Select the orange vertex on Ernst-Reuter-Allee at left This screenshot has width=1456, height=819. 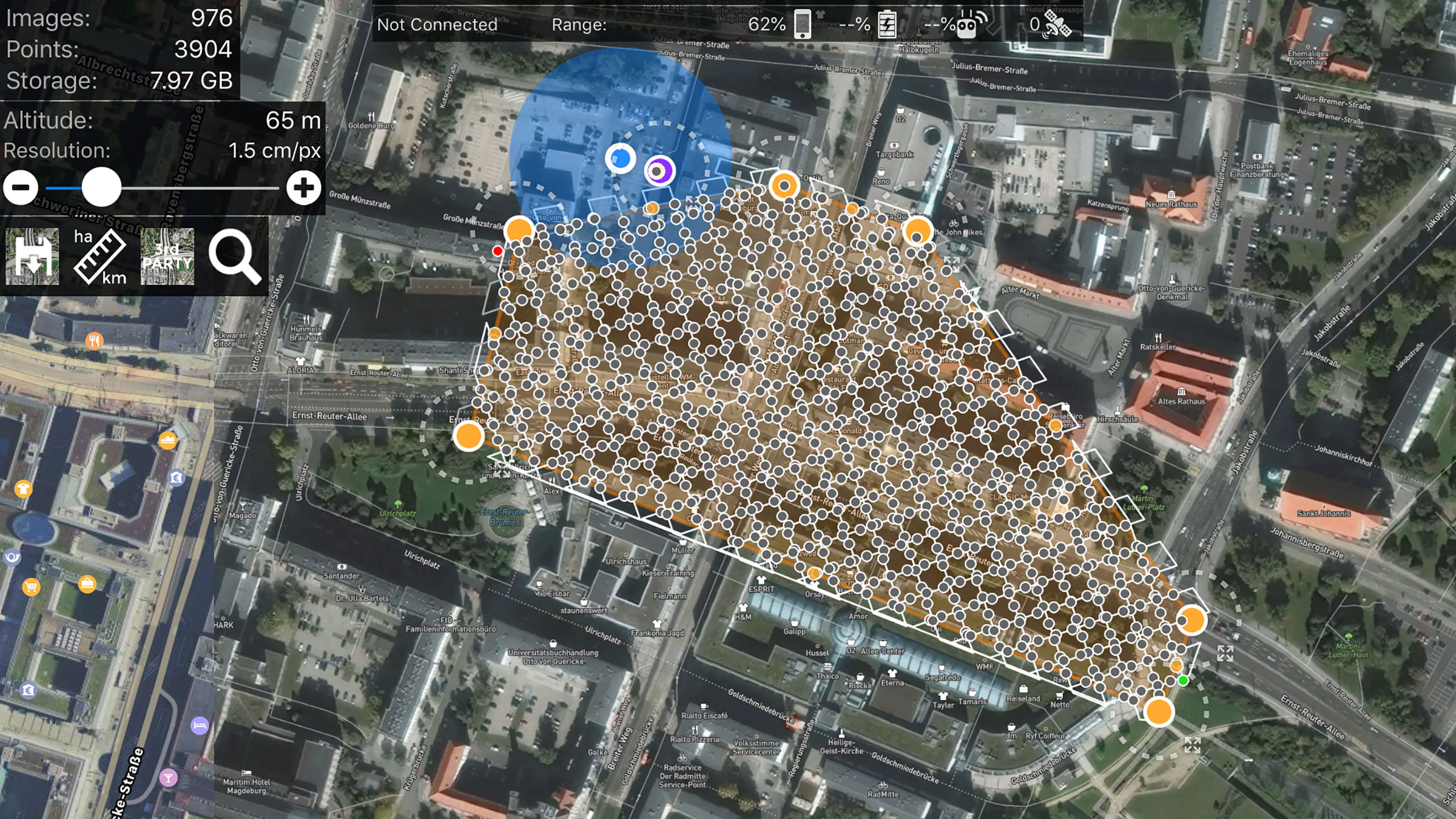pyautogui.click(x=468, y=436)
